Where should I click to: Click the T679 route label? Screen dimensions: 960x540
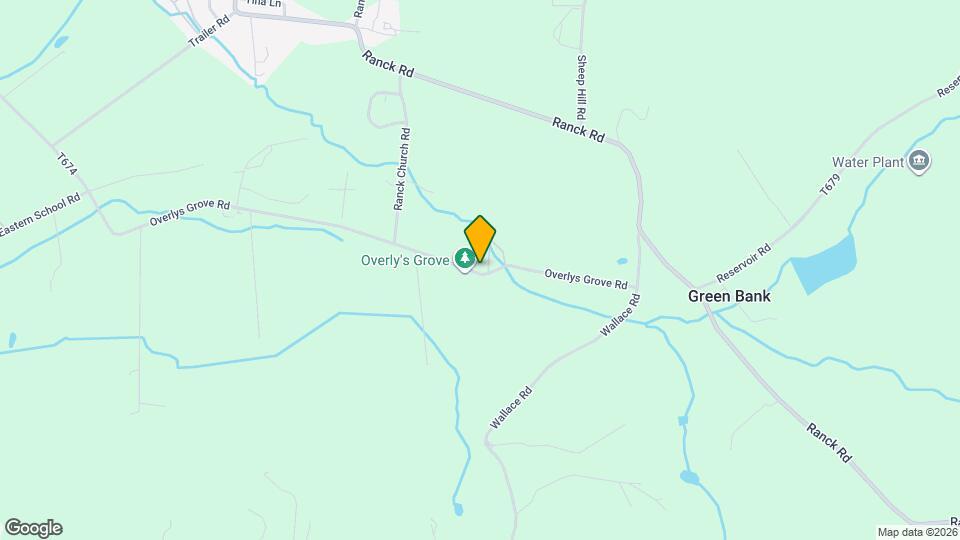830,184
